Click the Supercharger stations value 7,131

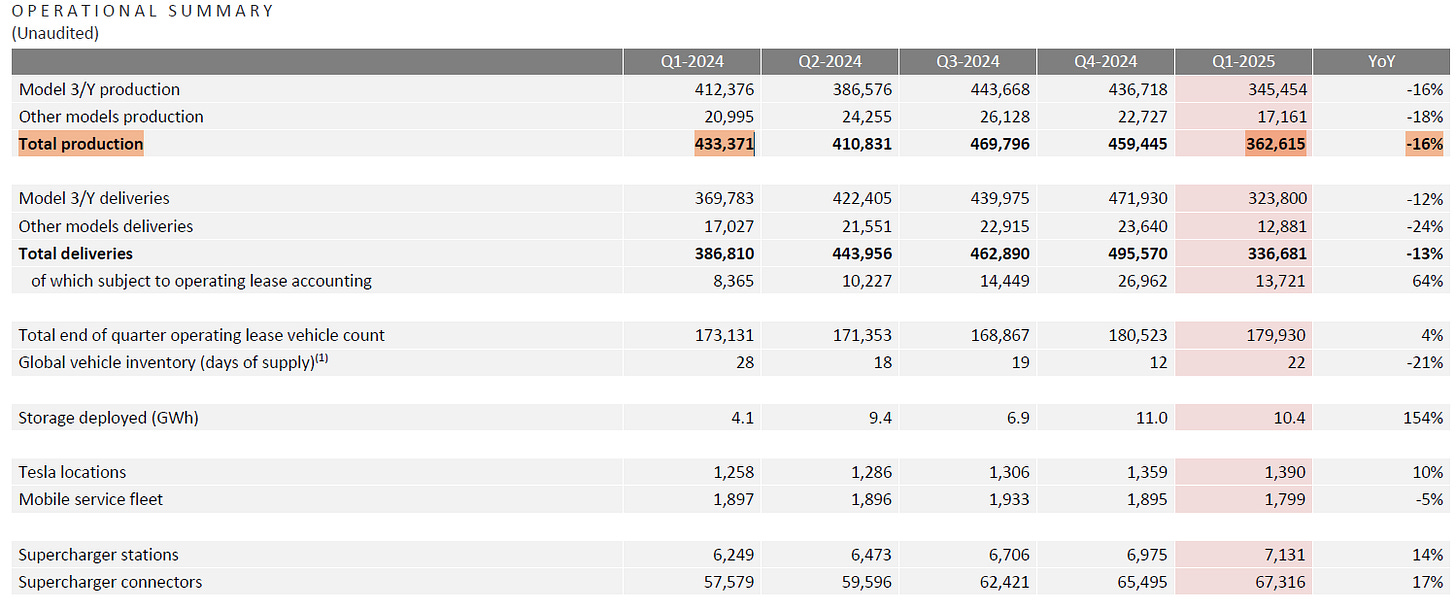coord(1285,554)
